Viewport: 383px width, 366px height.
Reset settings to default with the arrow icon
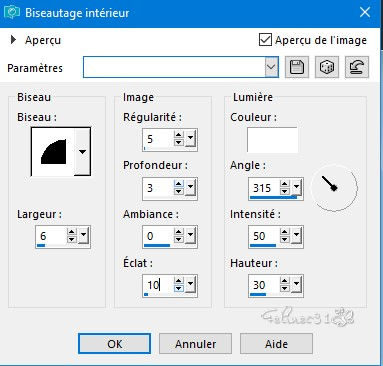coord(357,68)
